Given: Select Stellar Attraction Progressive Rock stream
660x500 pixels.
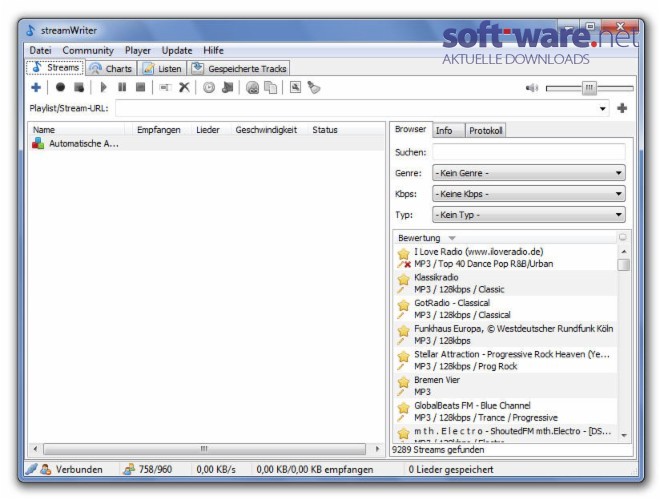Looking at the screenshot, I should tap(506, 360).
